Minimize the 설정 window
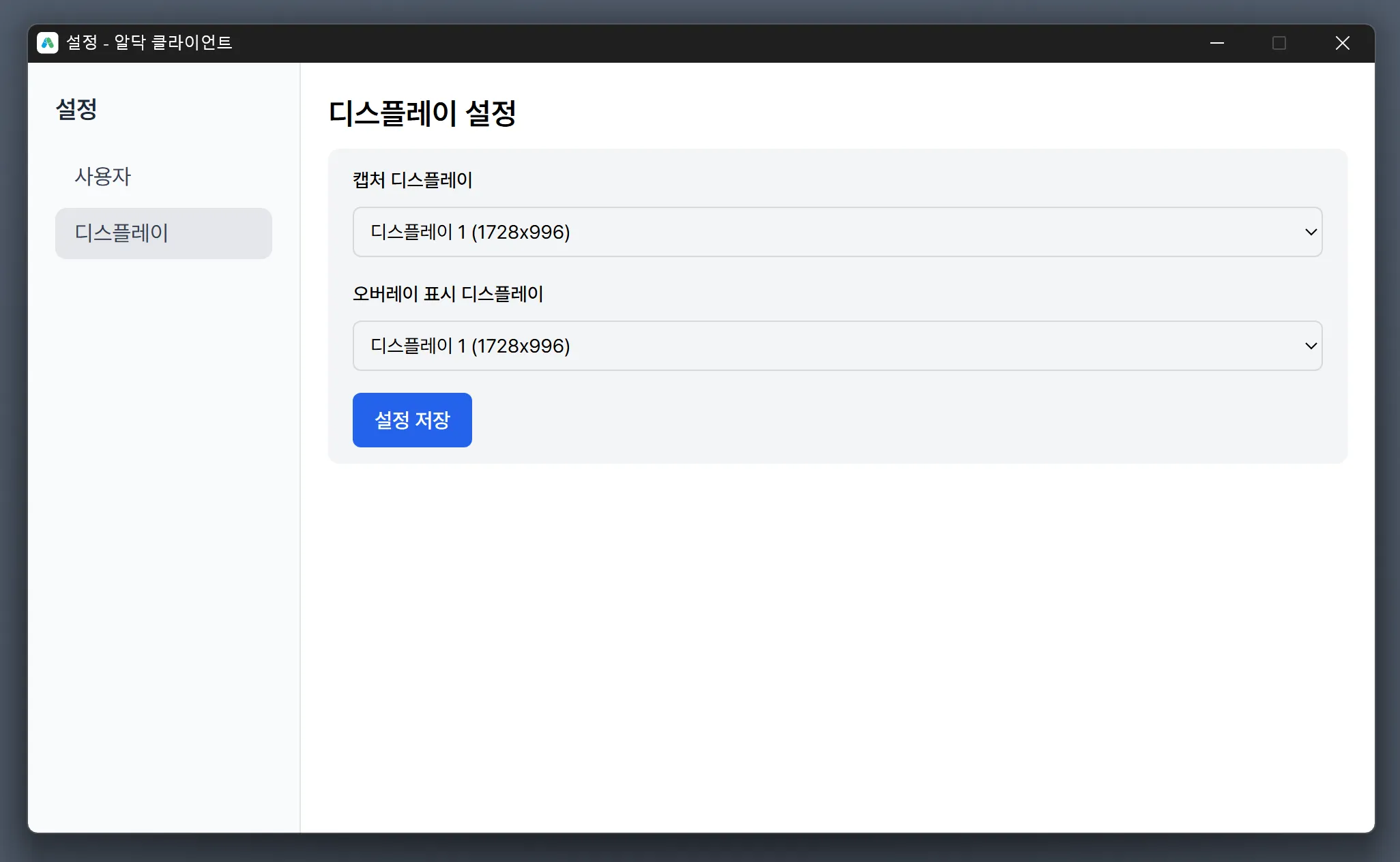 [x=1216, y=43]
